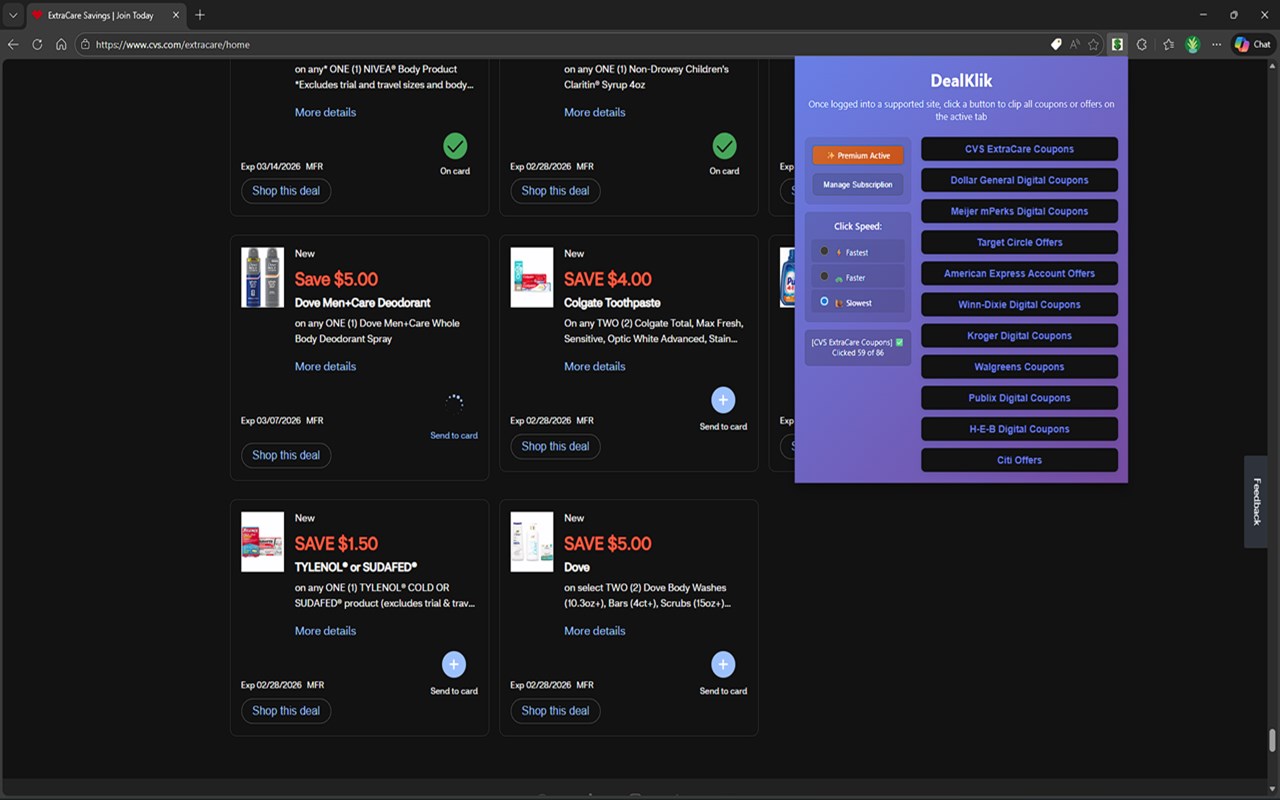Close the ExtraCare Savings tab

[x=176, y=15]
